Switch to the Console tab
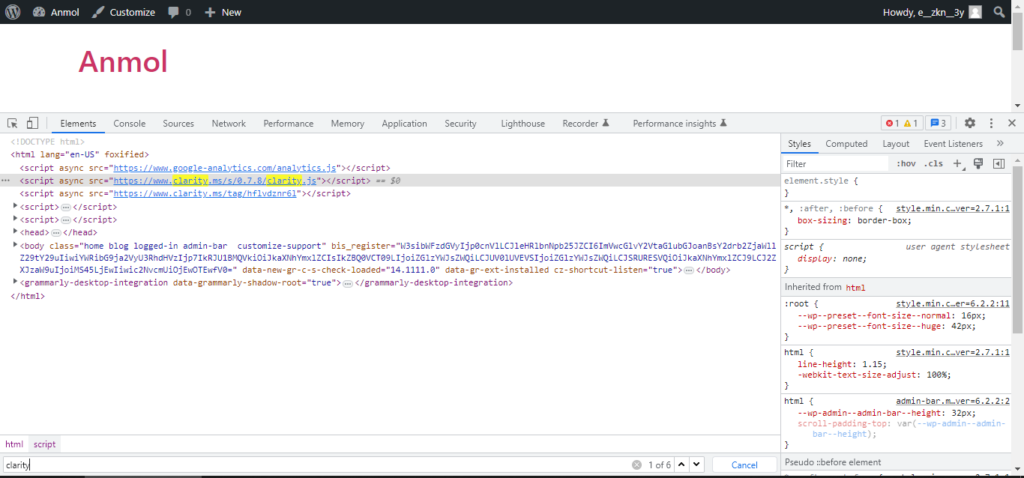Screen dimensions: 1024x478 [x=129, y=123]
